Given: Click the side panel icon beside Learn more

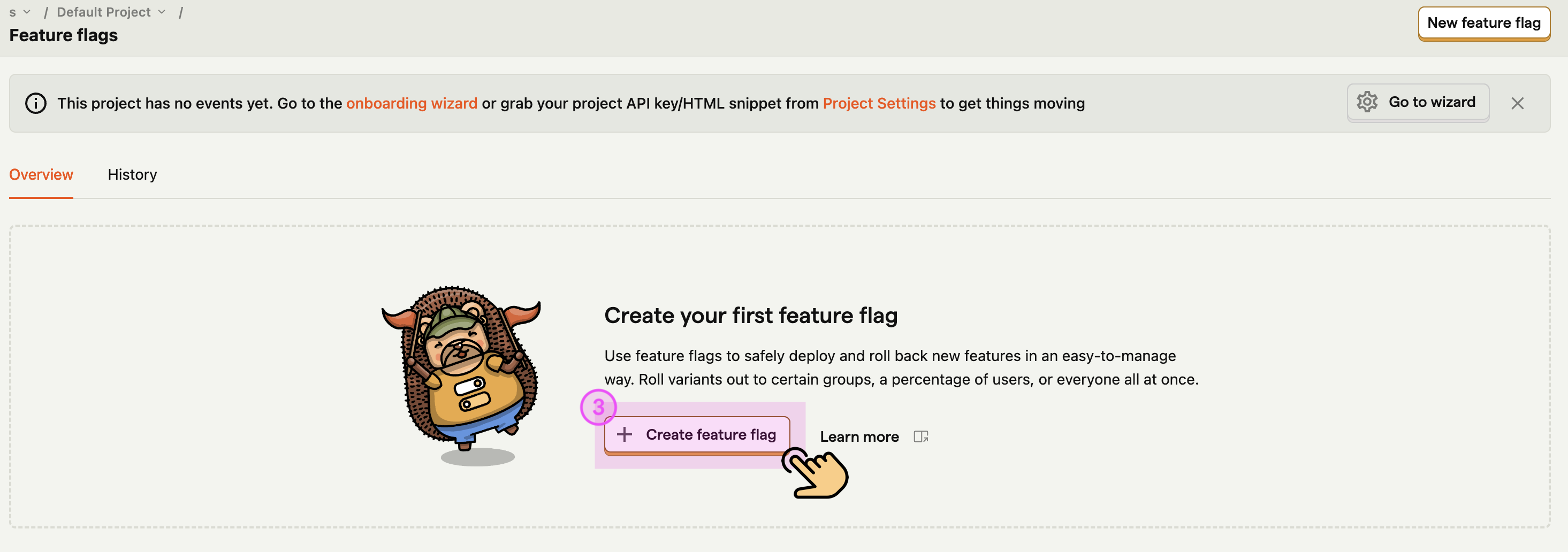Looking at the screenshot, I should (x=920, y=436).
